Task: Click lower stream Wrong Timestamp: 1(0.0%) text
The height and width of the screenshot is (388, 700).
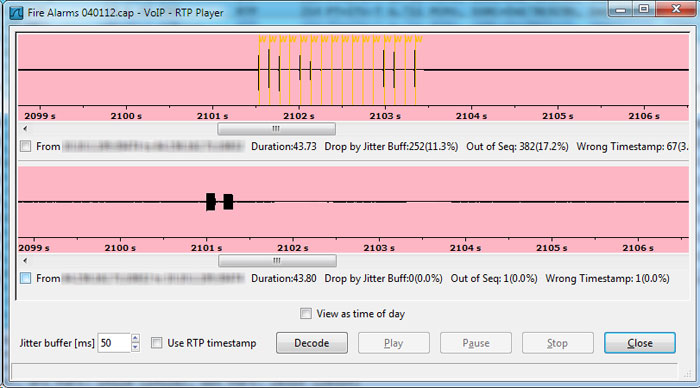Action: [x=607, y=279]
